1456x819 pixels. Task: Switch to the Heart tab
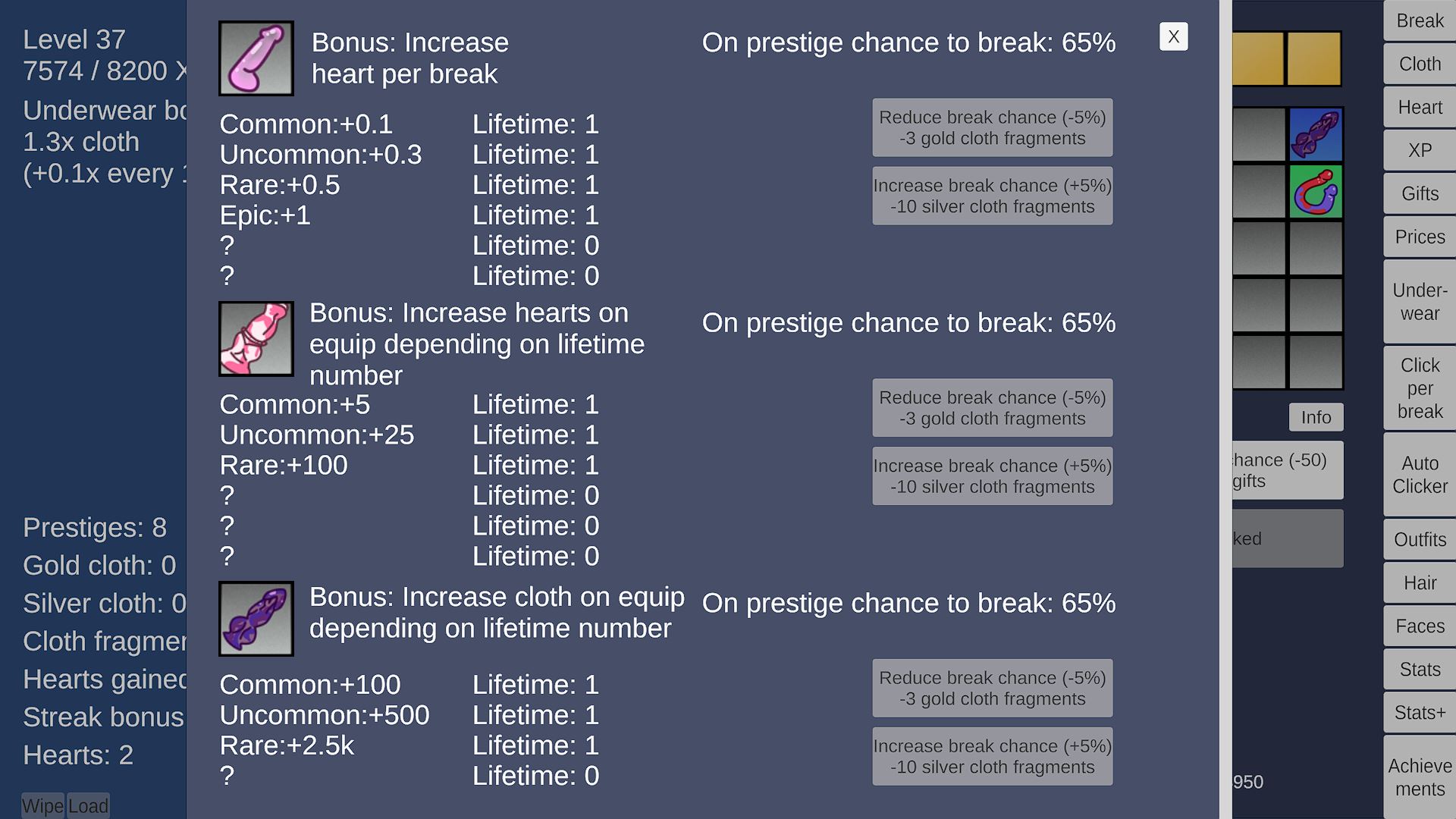pyautogui.click(x=1420, y=107)
